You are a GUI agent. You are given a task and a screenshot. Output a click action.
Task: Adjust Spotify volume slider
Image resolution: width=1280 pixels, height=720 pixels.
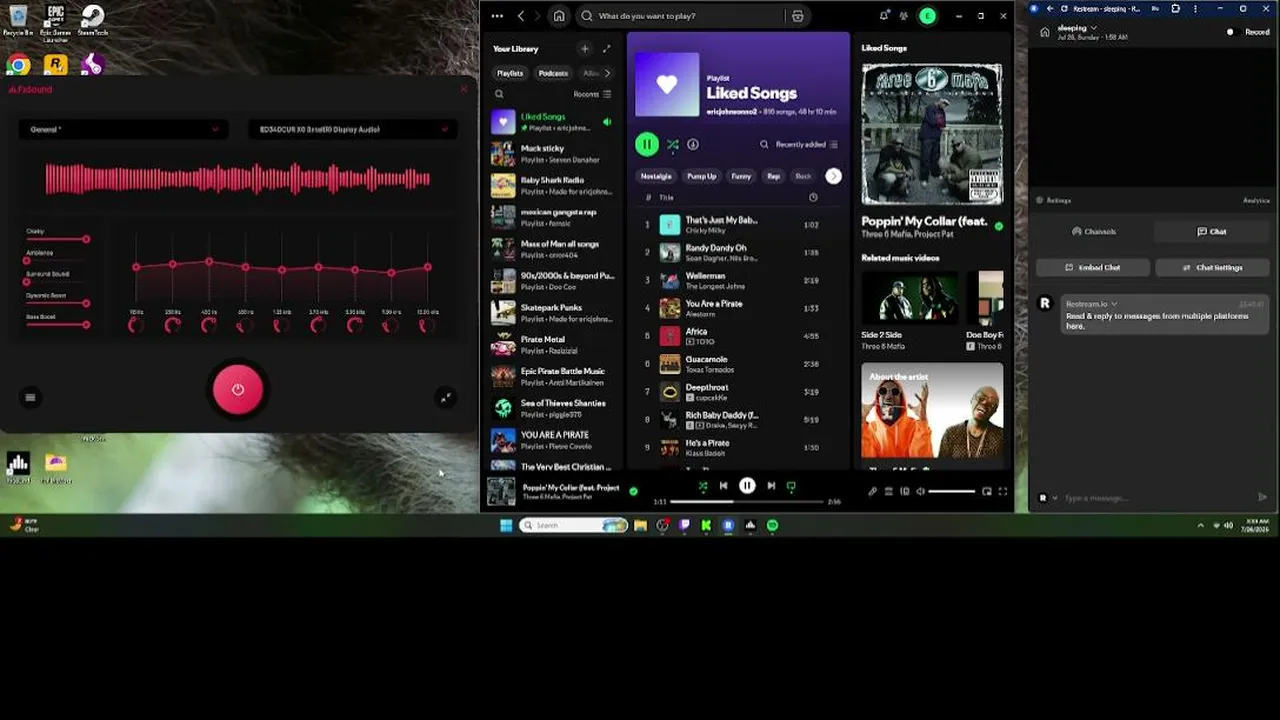[x=951, y=491]
